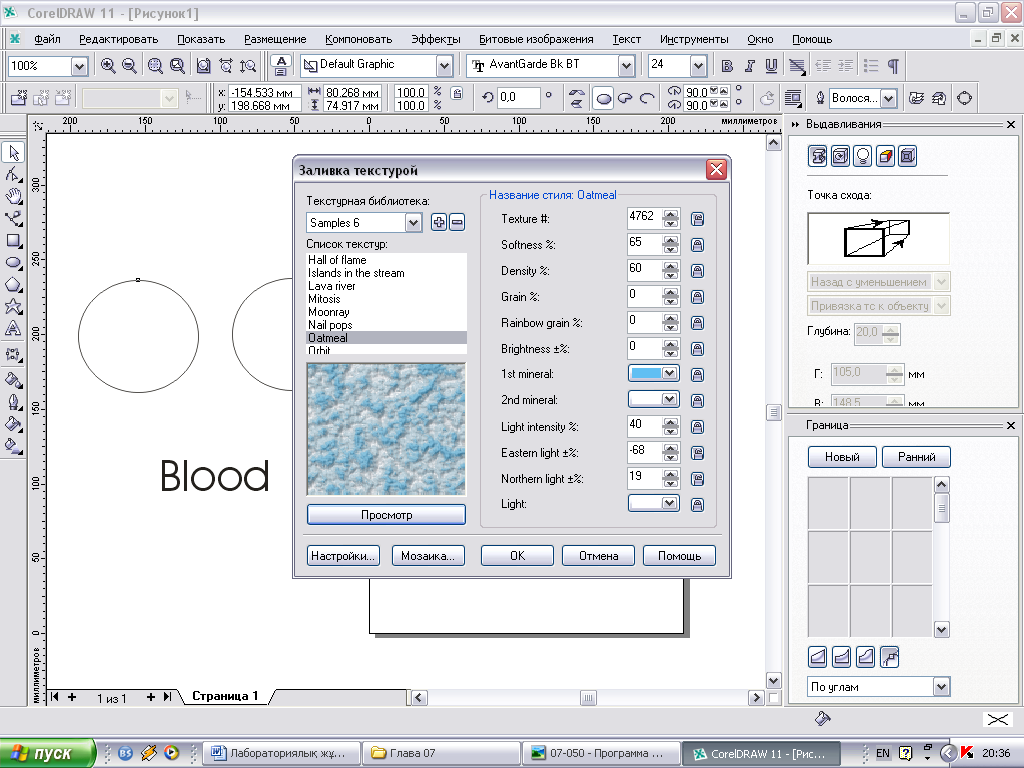The width and height of the screenshot is (1024, 768).
Task: Select the Ellipse tool in the toolbox
Action: (13, 263)
